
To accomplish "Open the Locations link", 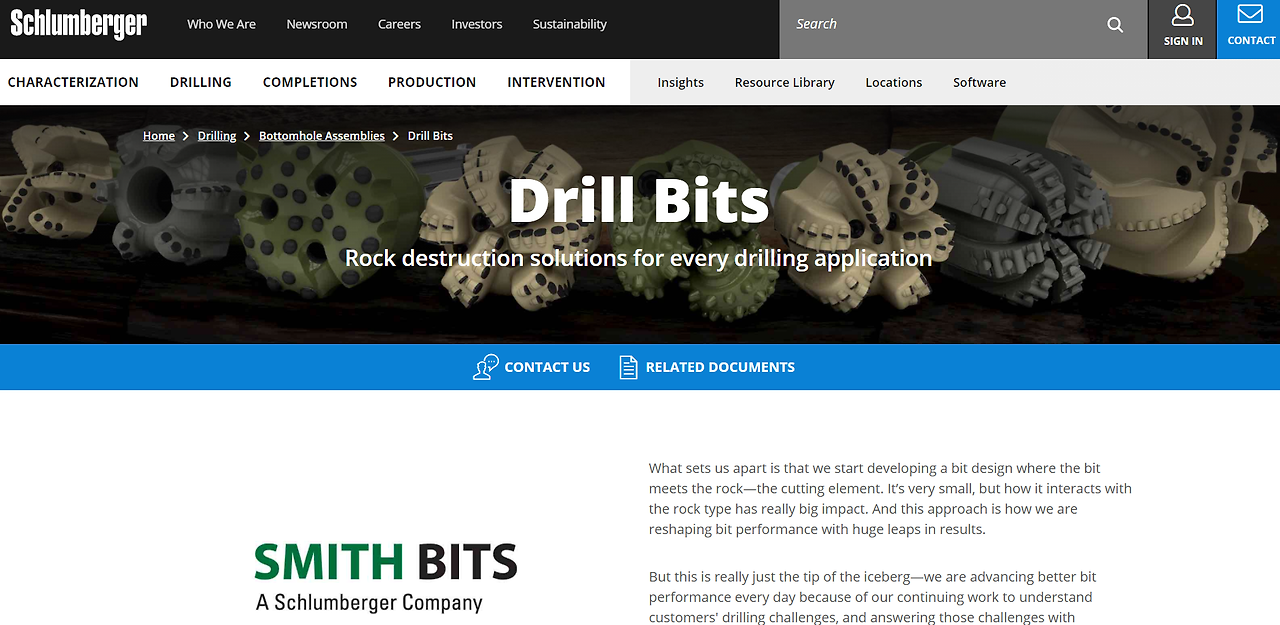I will 894,82.
